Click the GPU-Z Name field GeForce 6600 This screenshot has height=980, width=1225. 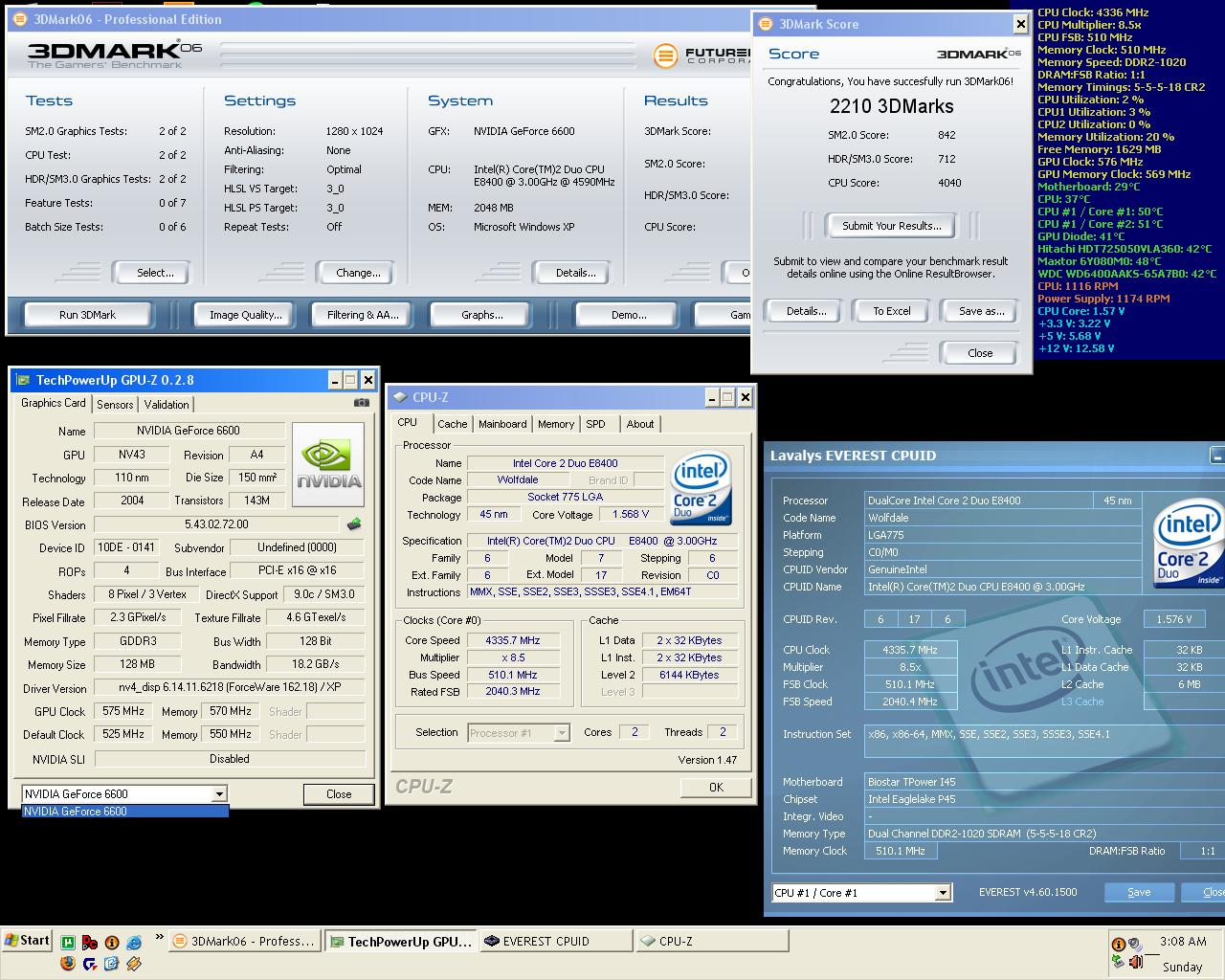(189, 431)
